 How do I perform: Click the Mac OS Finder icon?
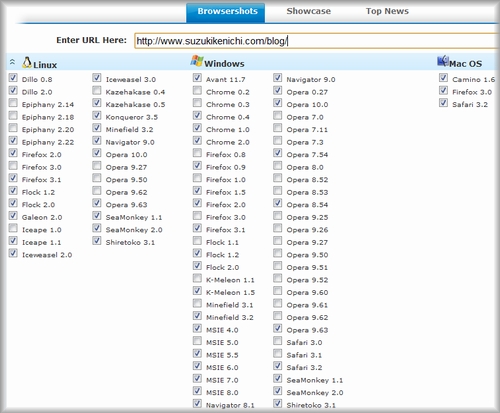click(443, 61)
